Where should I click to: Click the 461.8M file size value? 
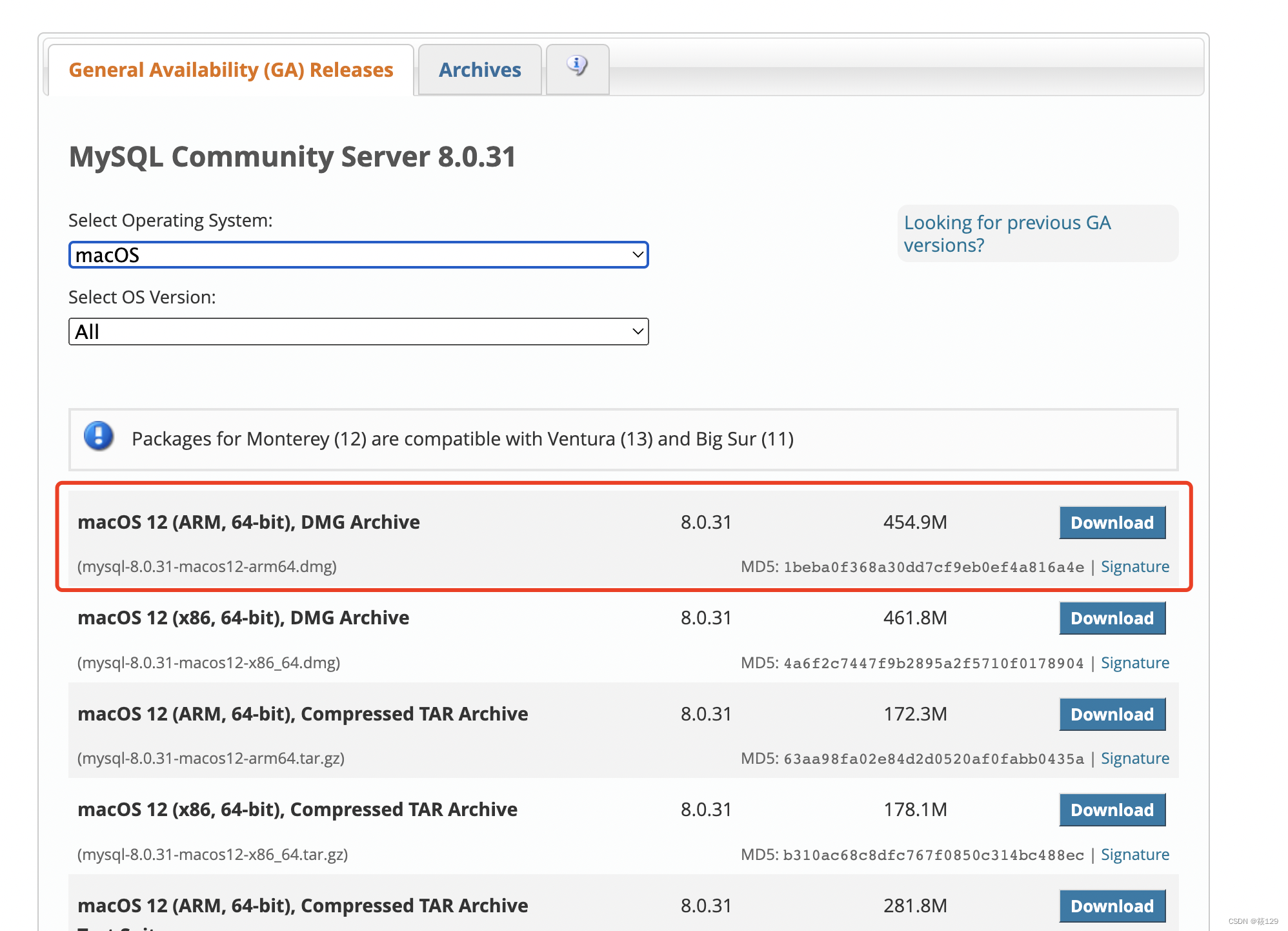click(915, 618)
